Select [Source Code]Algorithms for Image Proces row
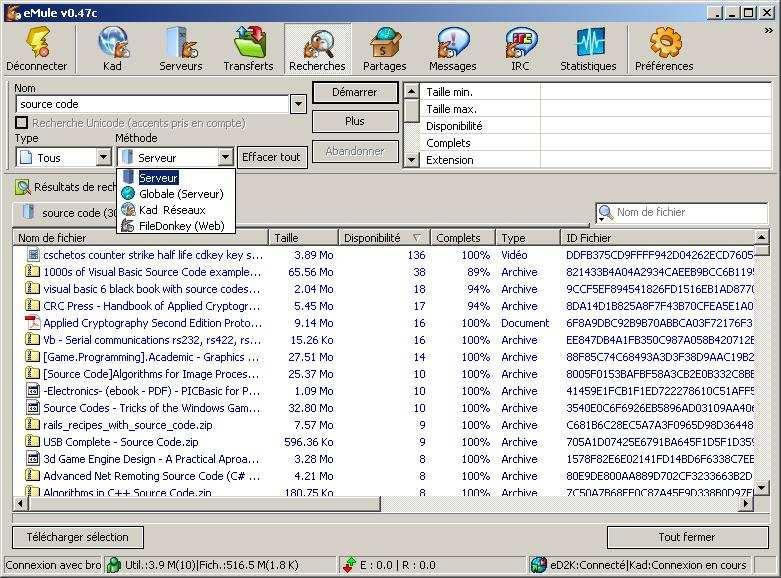 384,374
